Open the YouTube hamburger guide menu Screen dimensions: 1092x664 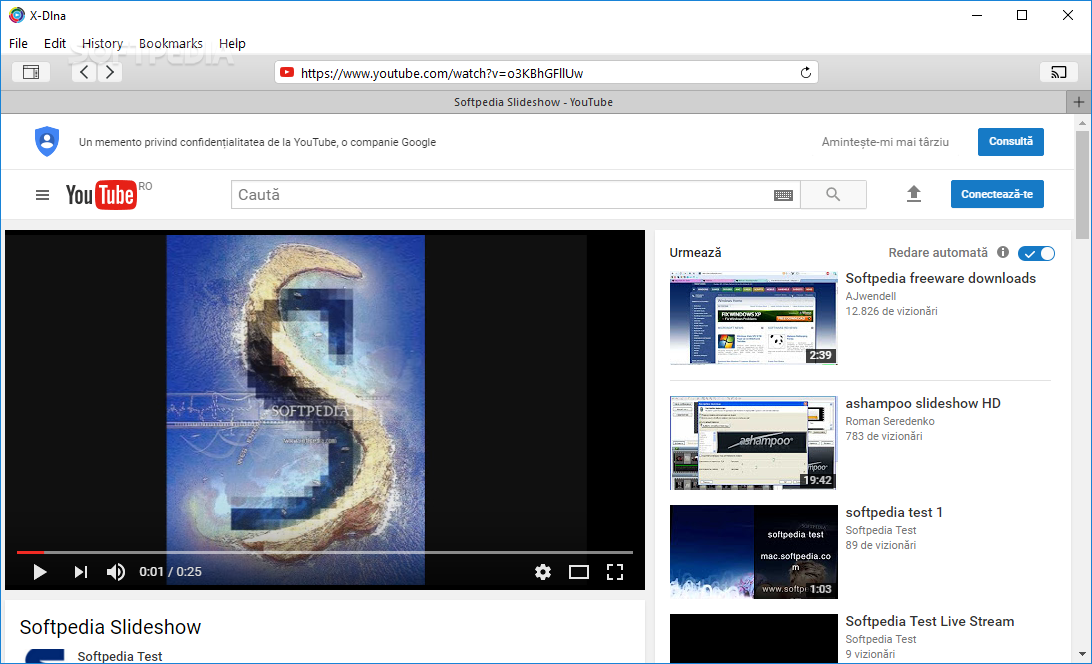(42, 195)
